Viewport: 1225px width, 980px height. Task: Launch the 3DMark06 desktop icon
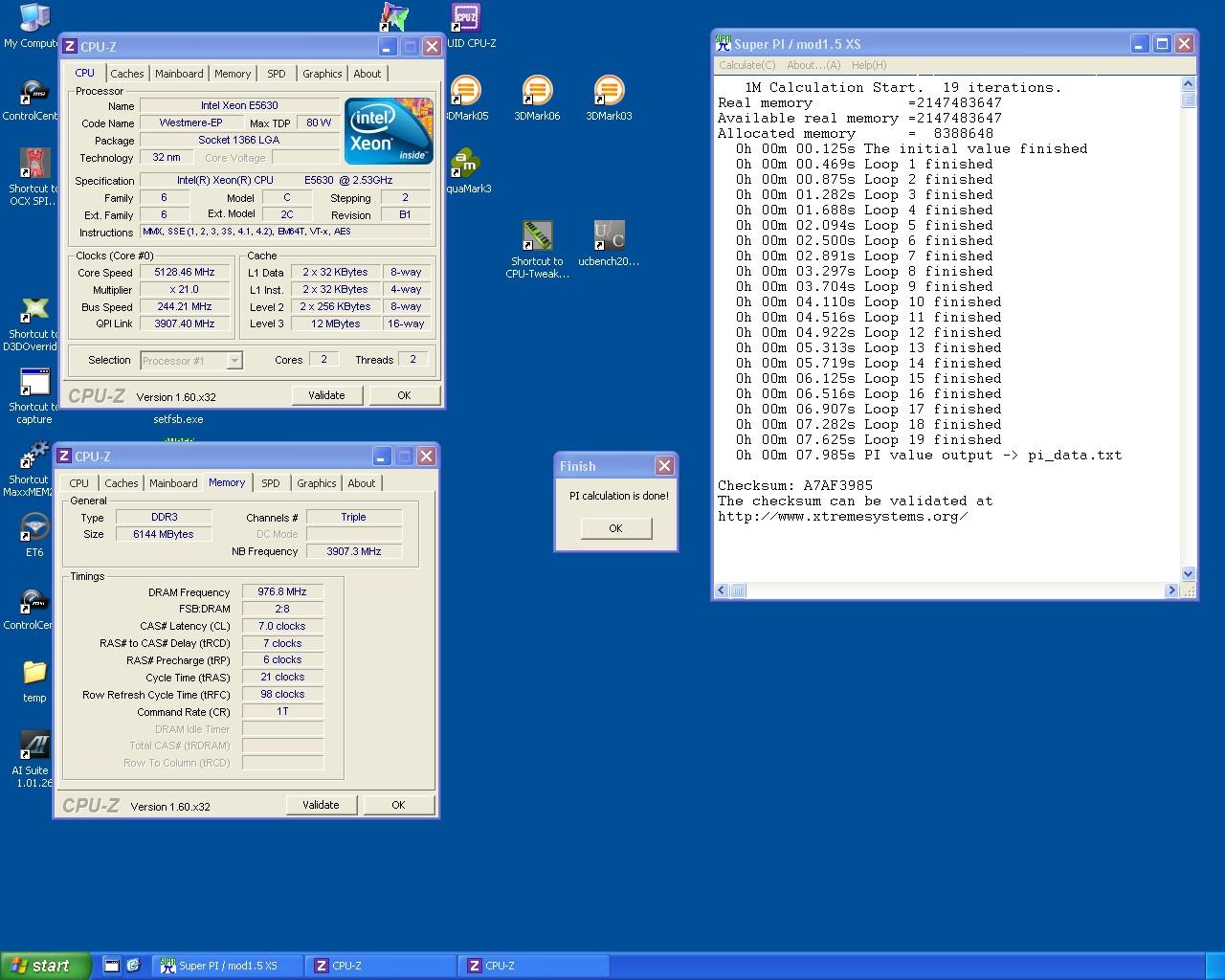pos(537,91)
